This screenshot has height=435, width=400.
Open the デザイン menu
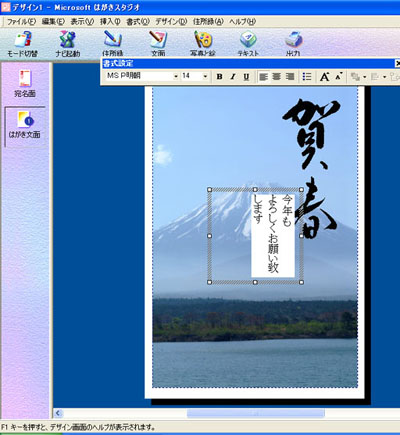point(171,22)
